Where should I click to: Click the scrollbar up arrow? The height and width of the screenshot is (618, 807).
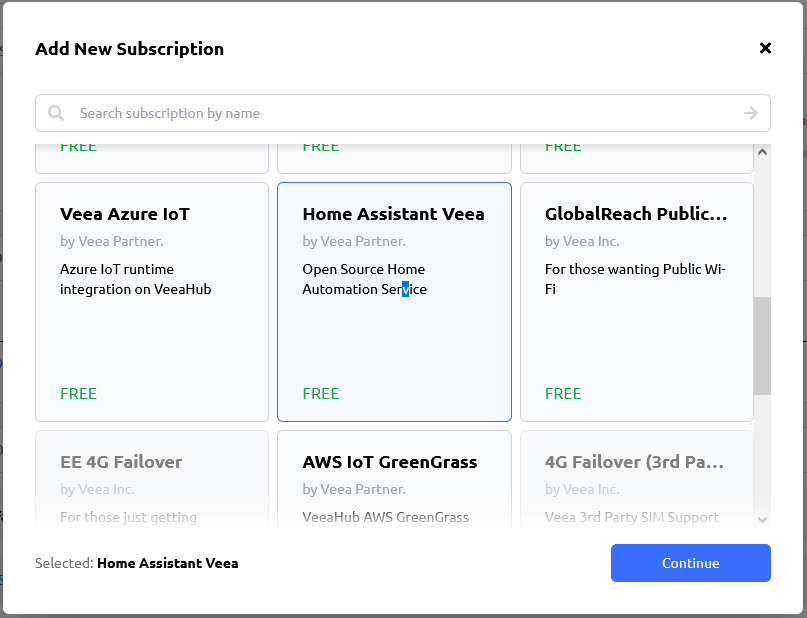(762, 152)
